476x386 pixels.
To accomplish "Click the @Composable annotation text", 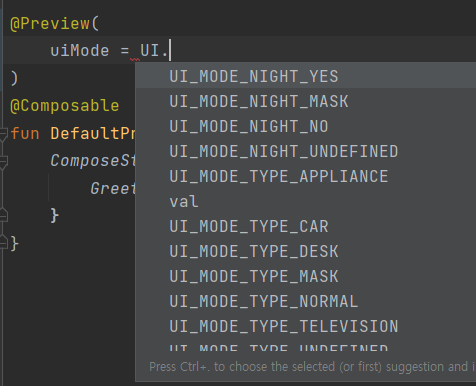I will click(x=65, y=106).
